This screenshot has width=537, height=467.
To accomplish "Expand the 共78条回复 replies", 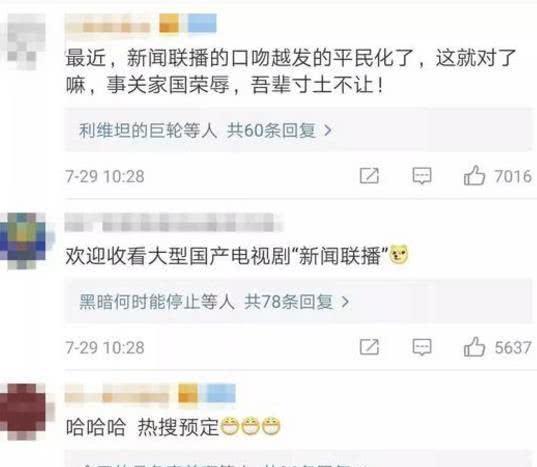I will 288,302.
